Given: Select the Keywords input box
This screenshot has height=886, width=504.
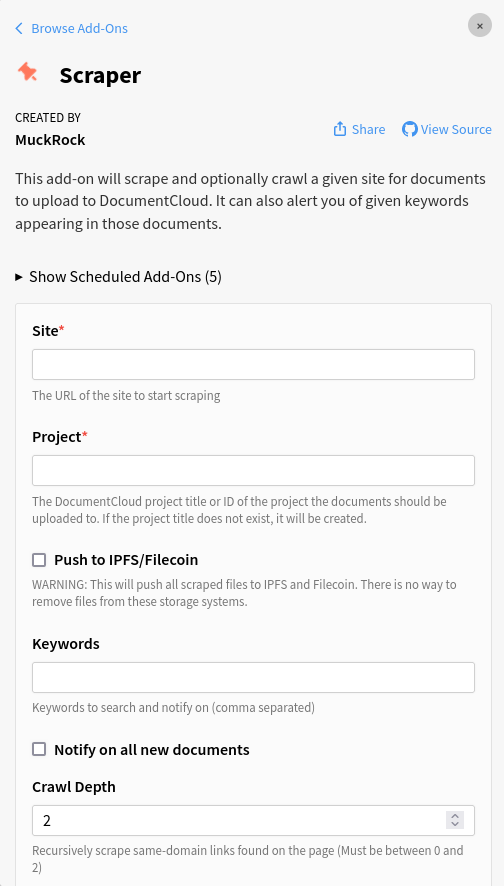Looking at the screenshot, I should [x=253, y=677].
